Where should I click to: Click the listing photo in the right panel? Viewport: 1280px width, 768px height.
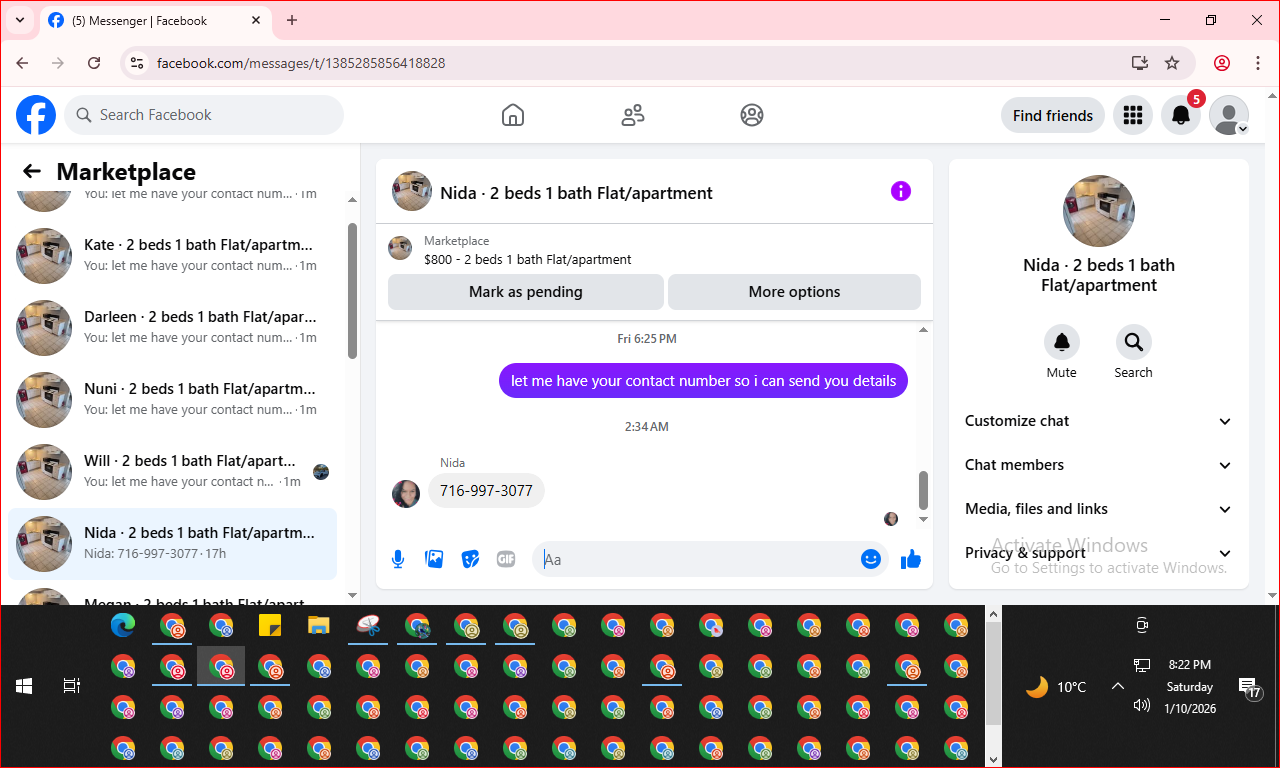[1098, 211]
